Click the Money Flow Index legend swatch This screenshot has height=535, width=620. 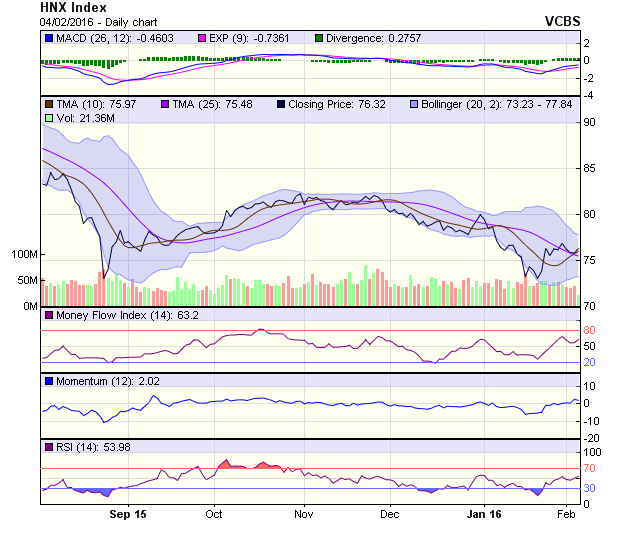pos(49,316)
